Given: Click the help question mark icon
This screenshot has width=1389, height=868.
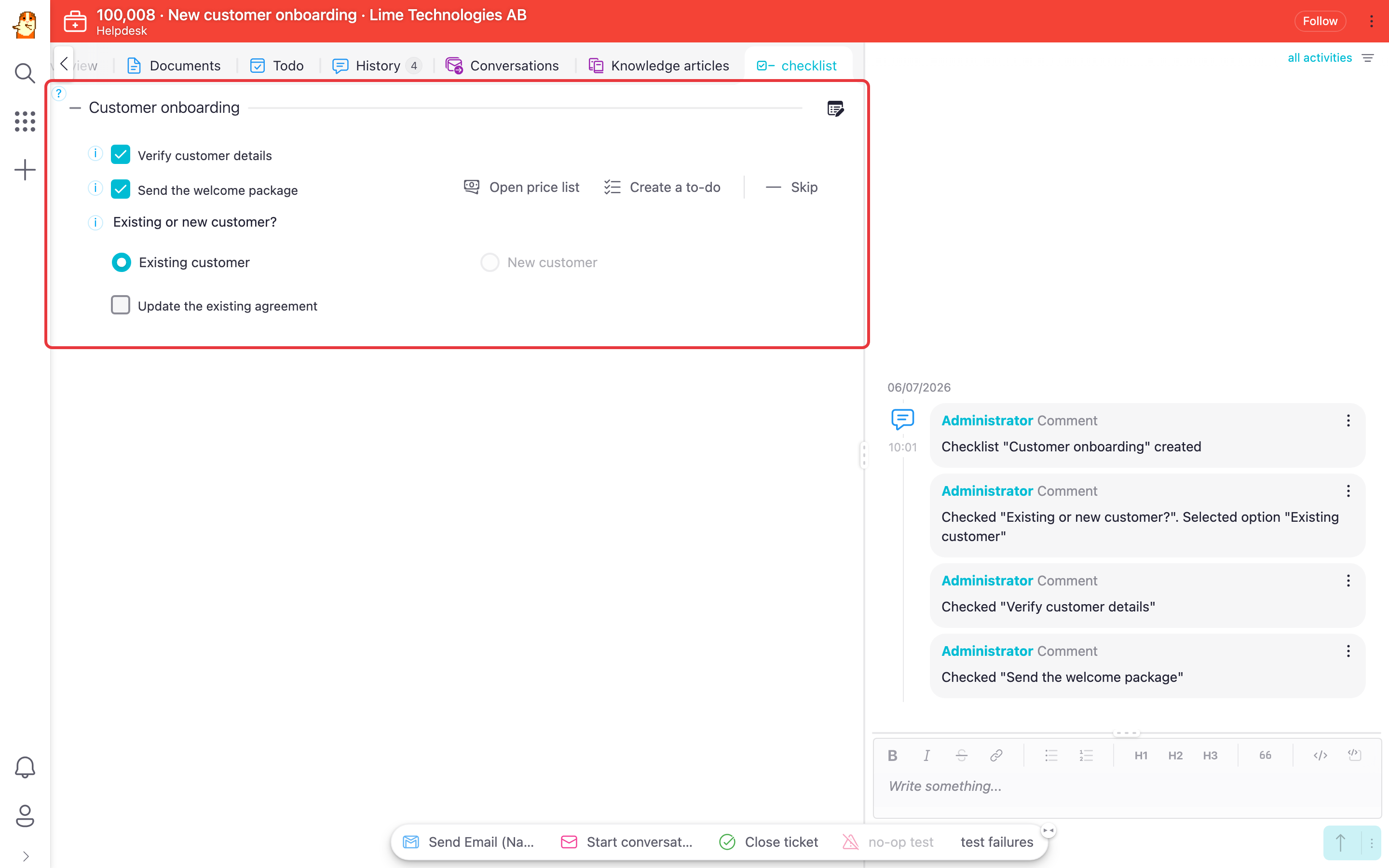Looking at the screenshot, I should coord(58,93).
